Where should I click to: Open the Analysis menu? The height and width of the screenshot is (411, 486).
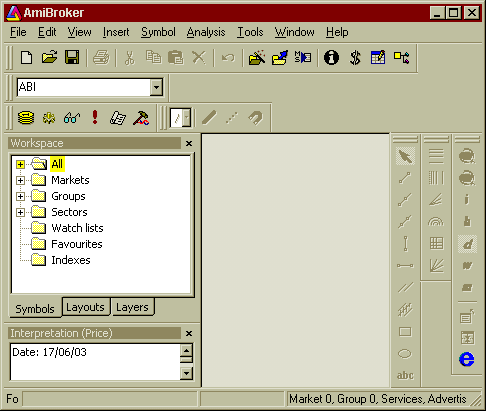[x=206, y=32]
